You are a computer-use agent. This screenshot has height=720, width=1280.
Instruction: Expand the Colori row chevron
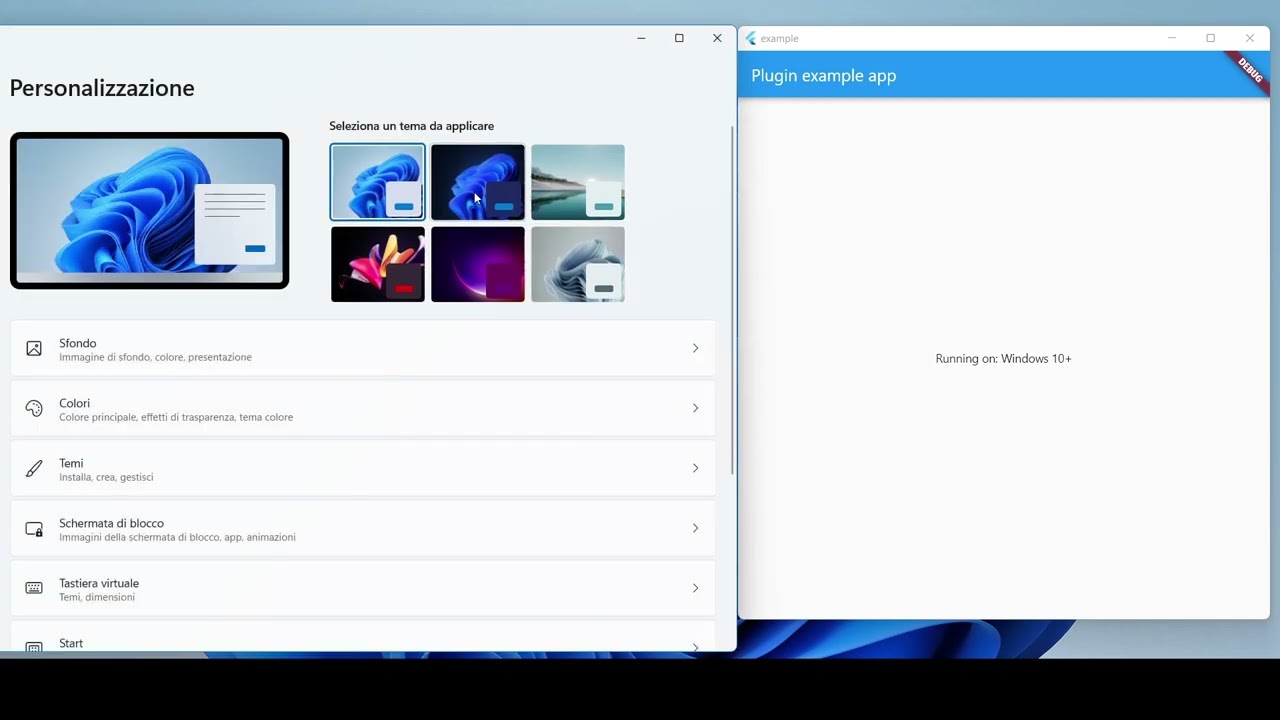coord(695,408)
